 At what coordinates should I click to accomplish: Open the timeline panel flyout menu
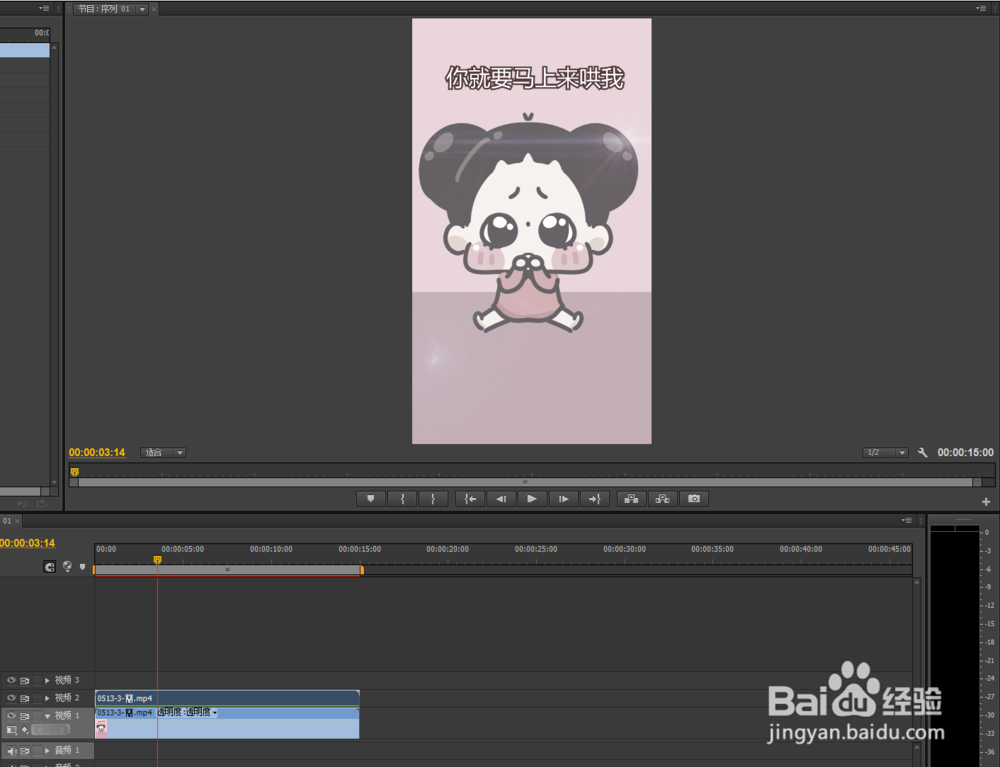click(907, 520)
